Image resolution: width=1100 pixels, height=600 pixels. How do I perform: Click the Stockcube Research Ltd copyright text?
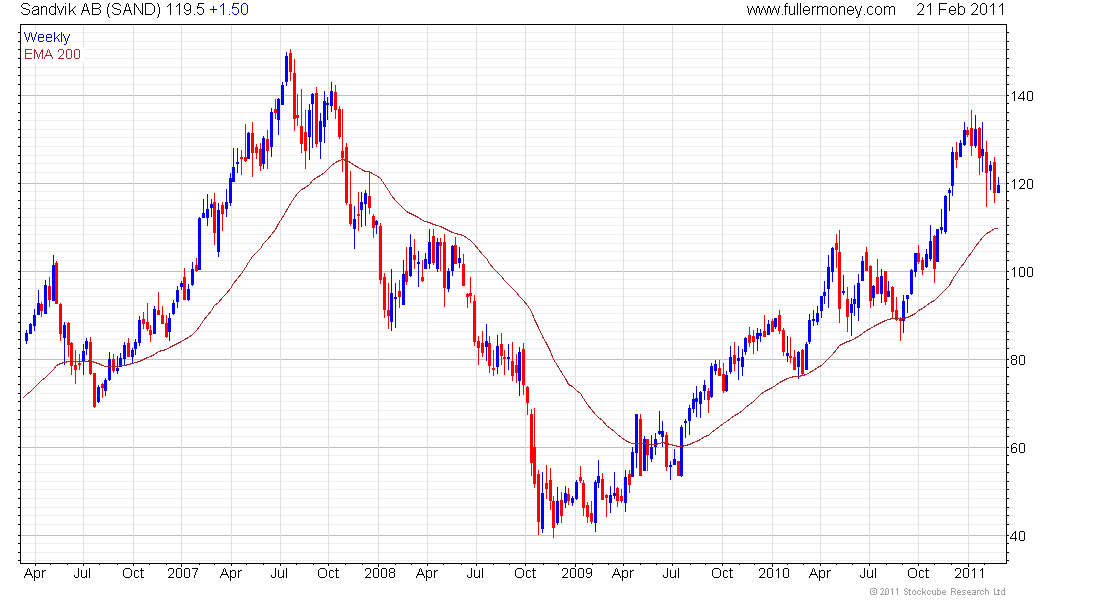pyautogui.click(x=937, y=592)
